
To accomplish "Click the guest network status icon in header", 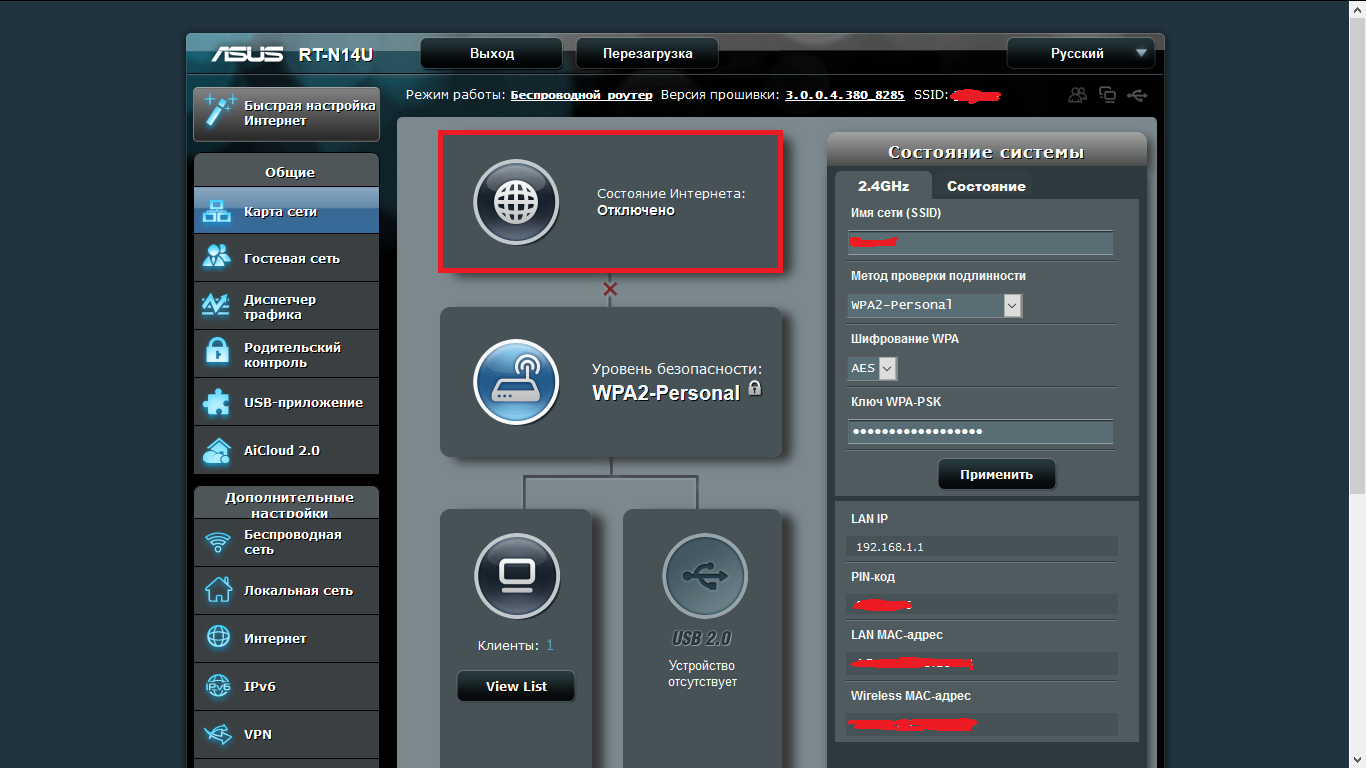I will (x=1077, y=95).
